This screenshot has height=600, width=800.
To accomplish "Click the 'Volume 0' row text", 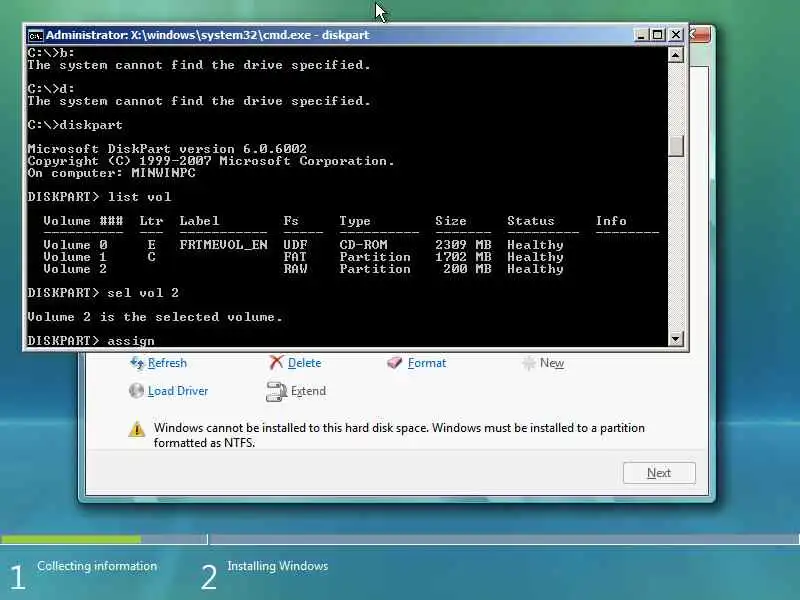I will [x=75, y=245].
